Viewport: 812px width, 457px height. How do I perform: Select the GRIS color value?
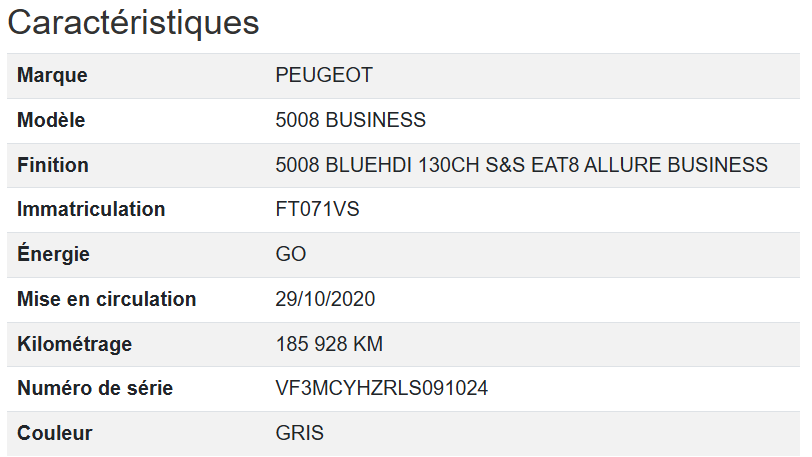(299, 434)
